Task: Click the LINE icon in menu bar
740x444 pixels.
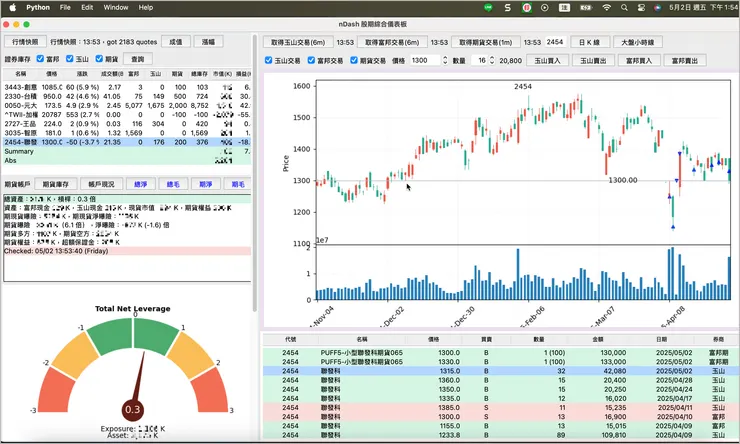Action: (488, 7)
